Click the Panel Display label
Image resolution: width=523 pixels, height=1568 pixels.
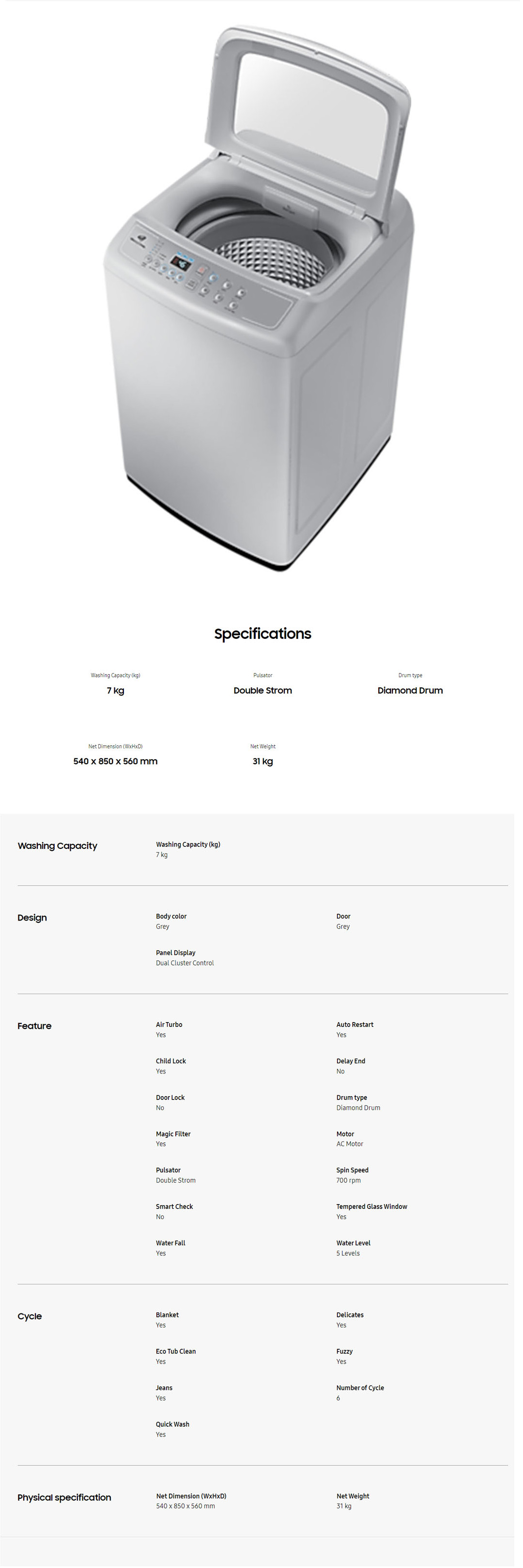point(175,952)
